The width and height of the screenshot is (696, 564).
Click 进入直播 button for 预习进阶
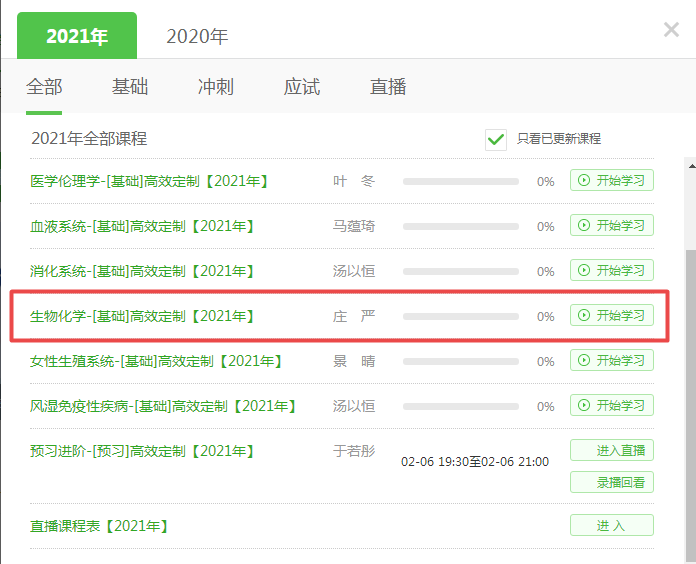pos(612,450)
